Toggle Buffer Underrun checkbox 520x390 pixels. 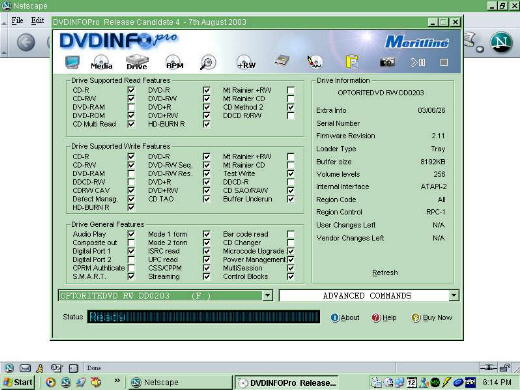click(x=291, y=199)
